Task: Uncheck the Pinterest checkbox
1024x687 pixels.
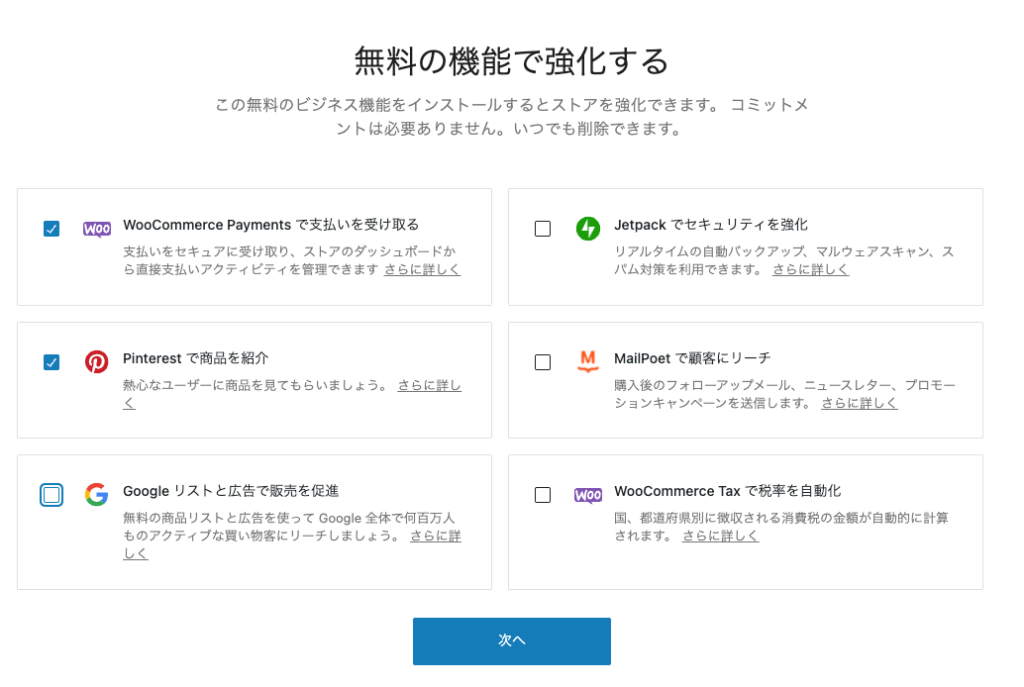Action: tap(52, 362)
